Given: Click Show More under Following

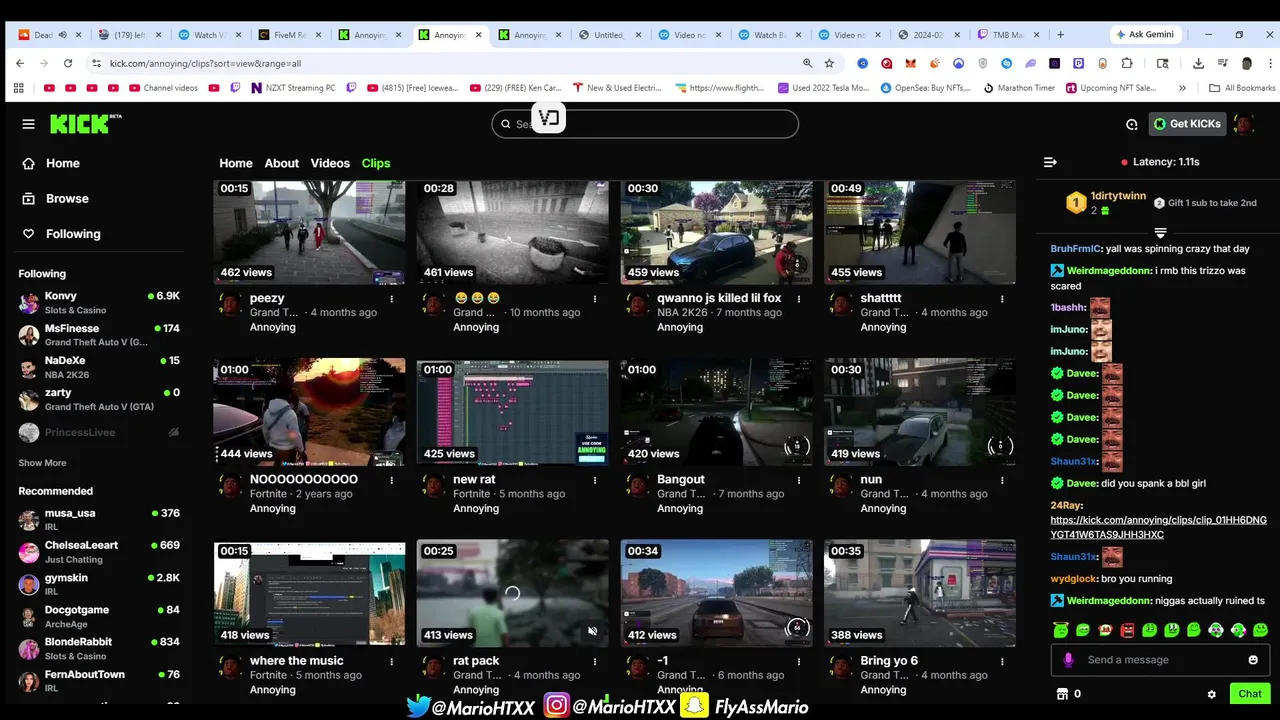Looking at the screenshot, I should [42, 463].
